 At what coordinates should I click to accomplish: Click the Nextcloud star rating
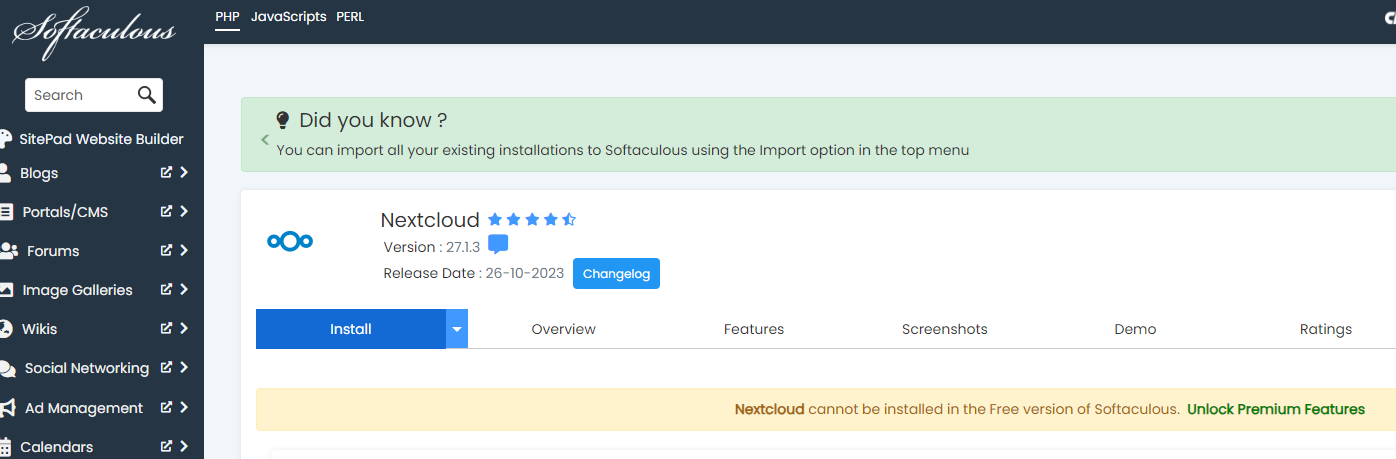click(x=531, y=220)
